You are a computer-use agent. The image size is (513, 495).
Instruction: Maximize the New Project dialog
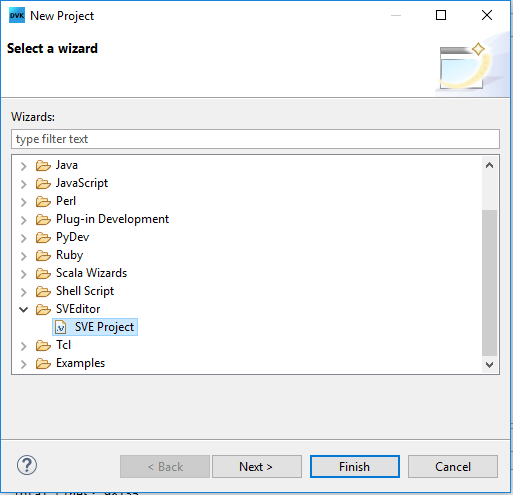pos(441,15)
